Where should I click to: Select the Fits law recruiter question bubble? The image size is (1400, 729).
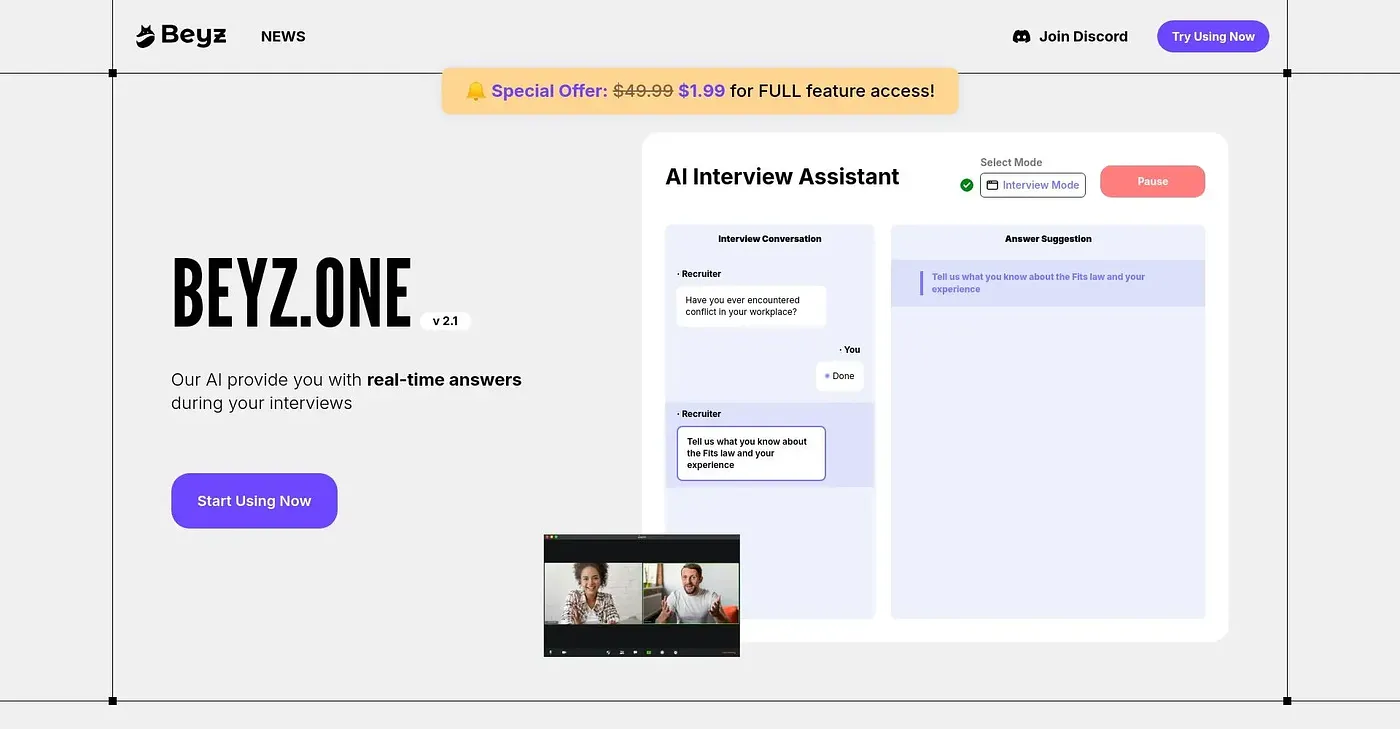(x=751, y=453)
